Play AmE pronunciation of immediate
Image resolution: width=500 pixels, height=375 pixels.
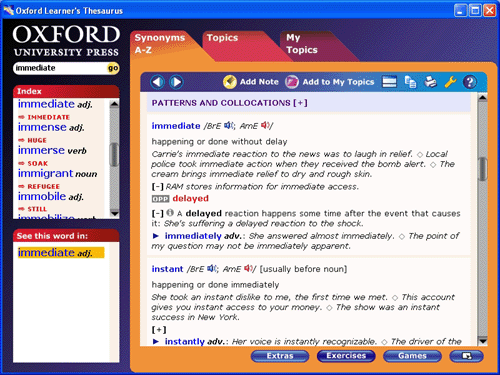265,125
